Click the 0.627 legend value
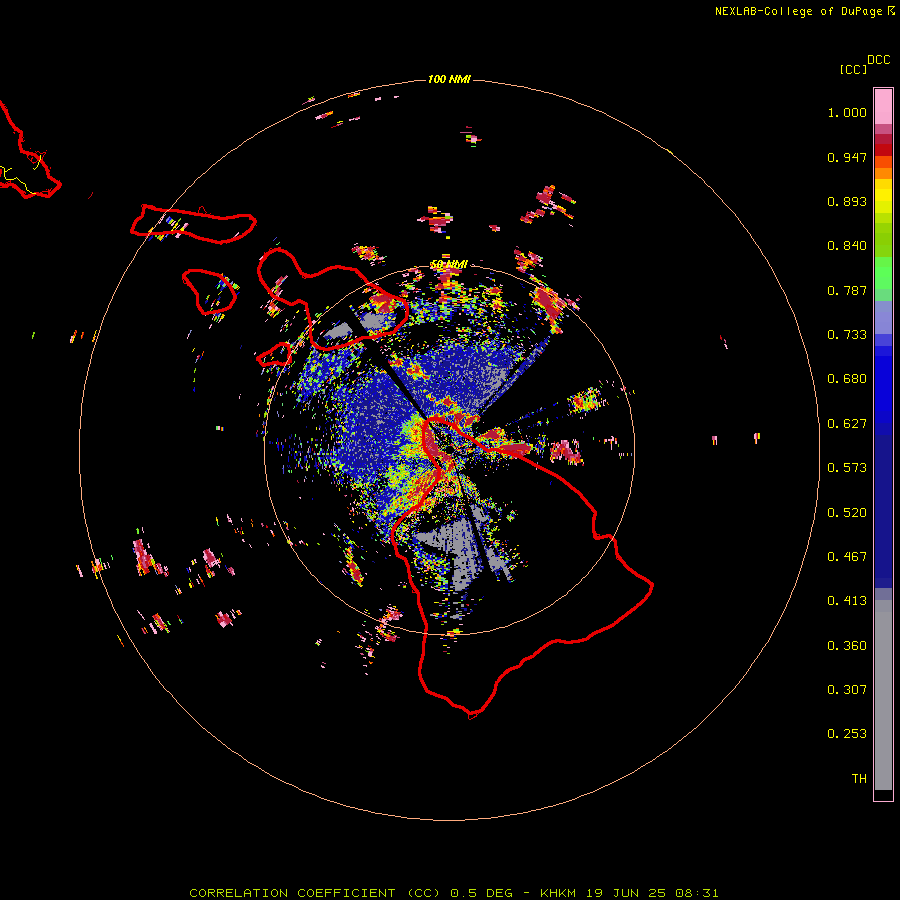The height and width of the screenshot is (900, 900). pos(847,424)
